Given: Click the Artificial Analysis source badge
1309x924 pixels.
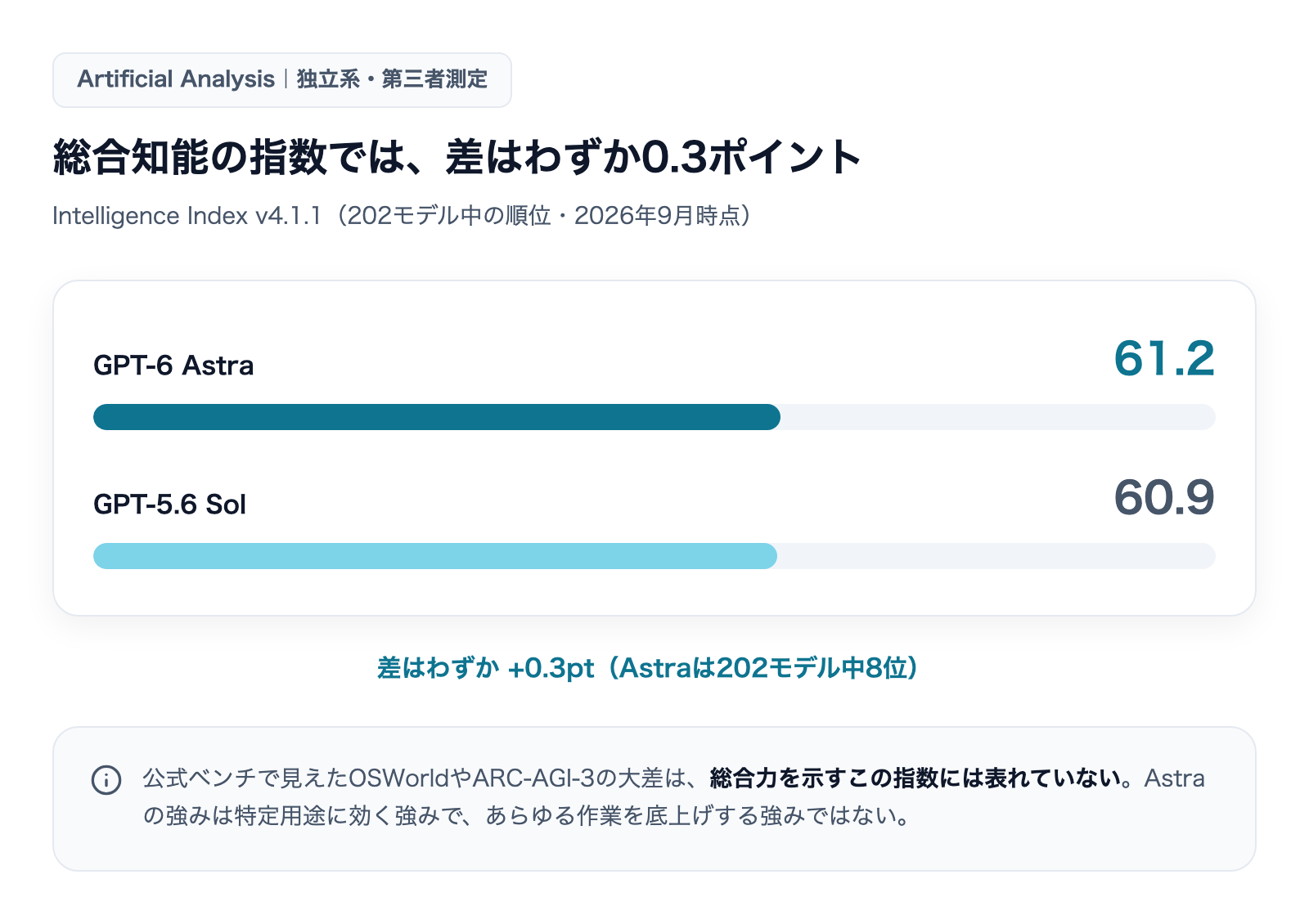Looking at the screenshot, I should (282, 80).
